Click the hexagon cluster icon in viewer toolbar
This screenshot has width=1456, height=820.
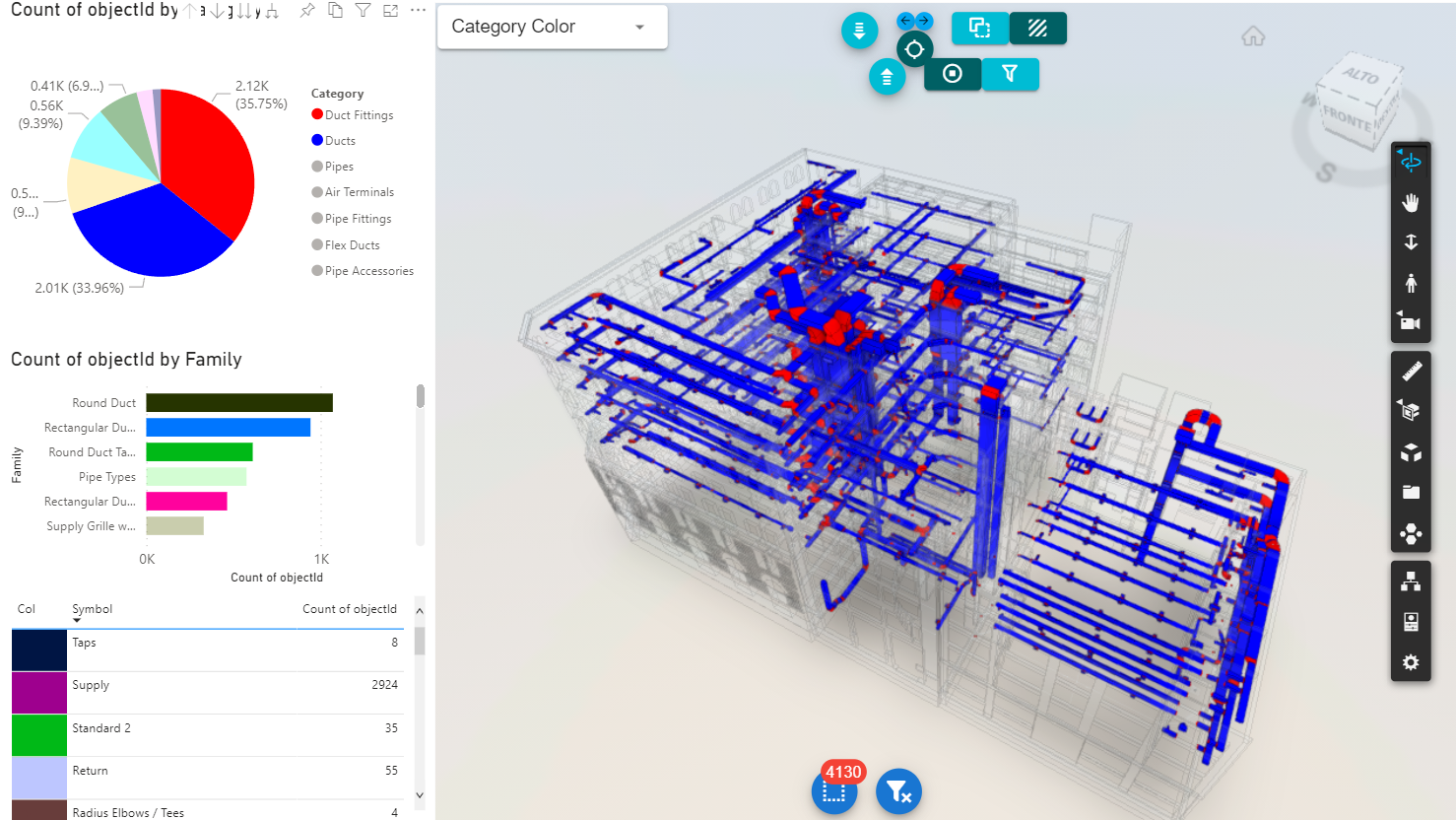tap(1411, 533)
